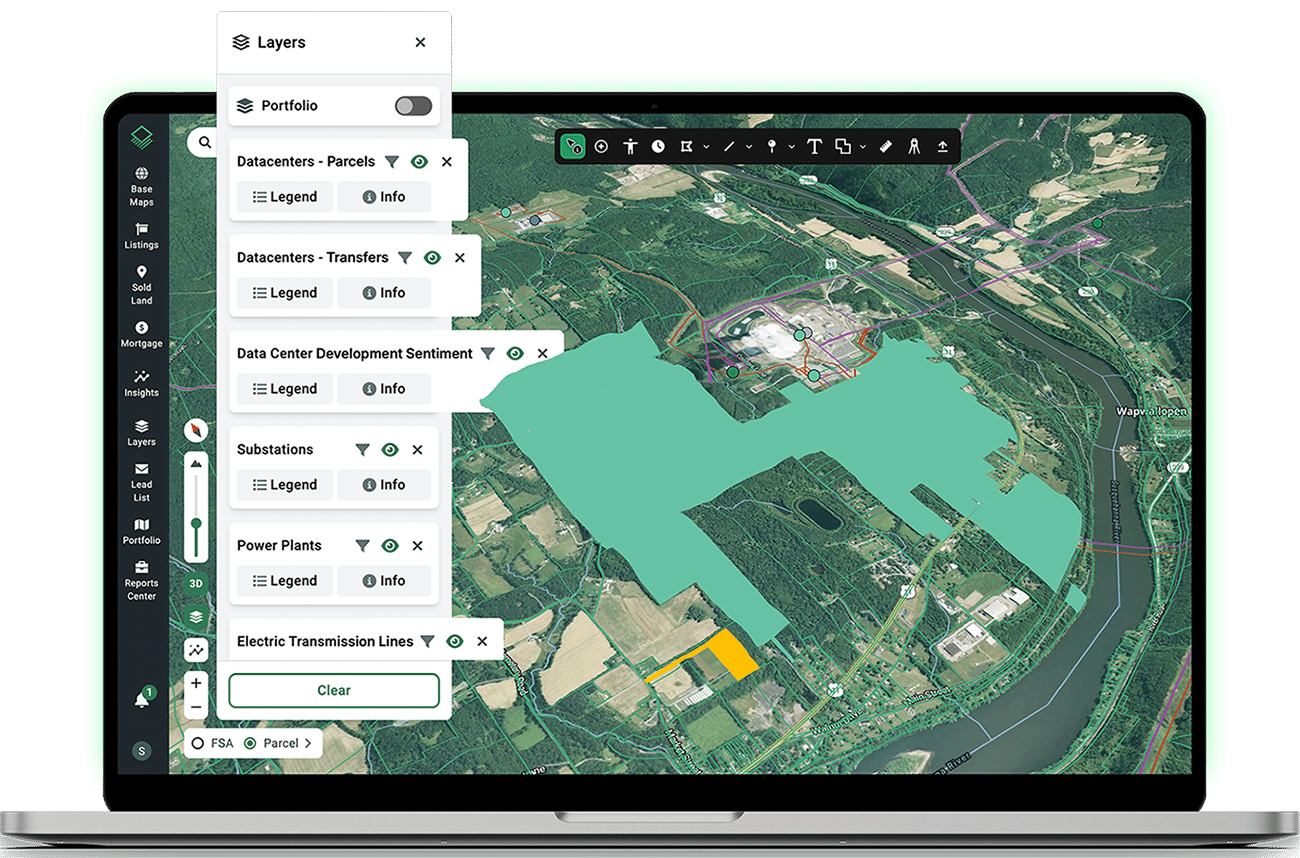Open dropdown arrow next to pin tool
This screenshot has width=1300, height=858.
792,147
